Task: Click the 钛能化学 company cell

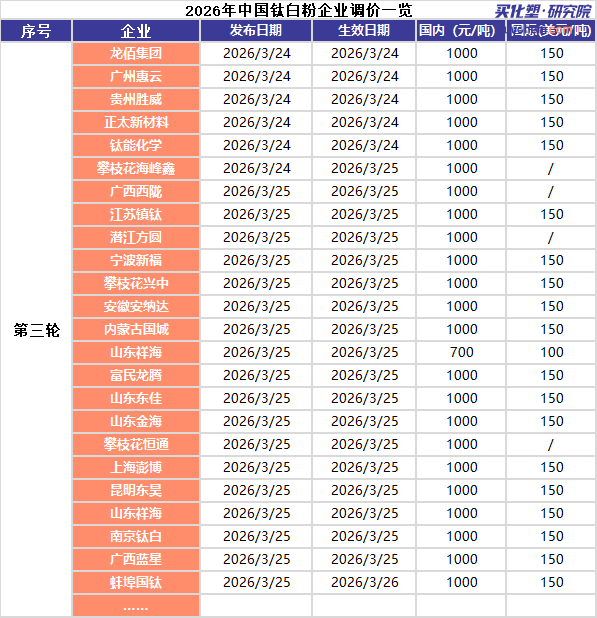Action: [x=136, y=145]
